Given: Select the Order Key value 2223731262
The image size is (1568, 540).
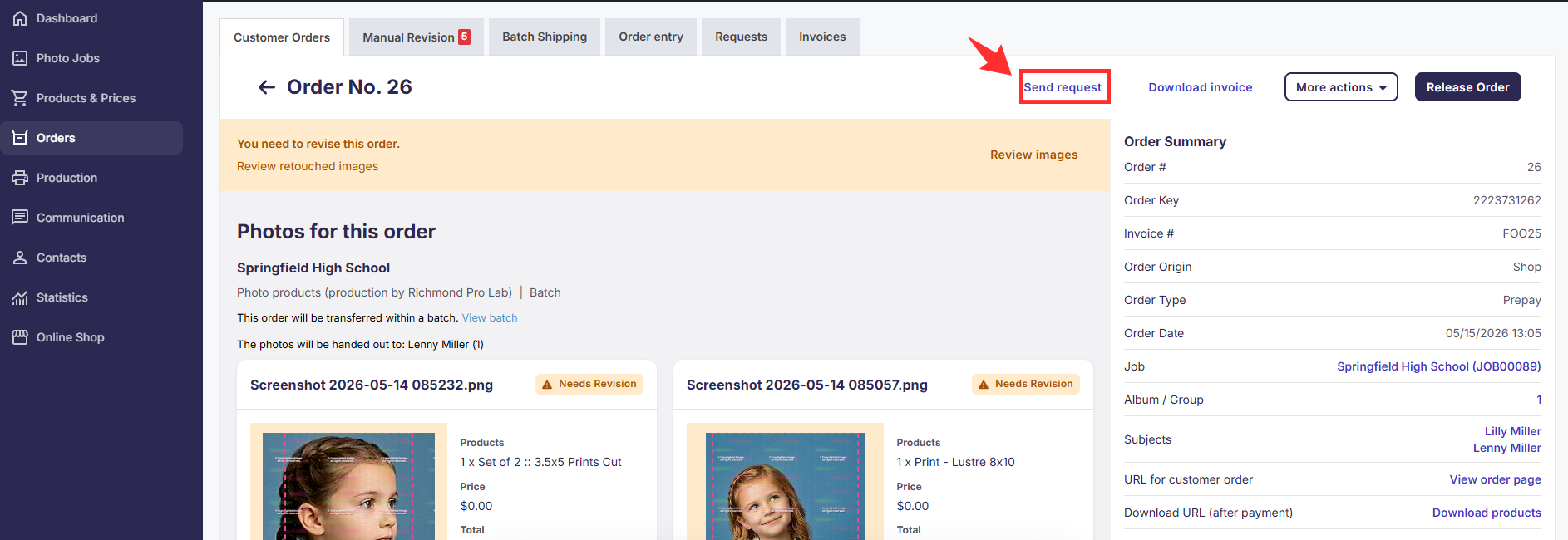Looking at the screenshot, I should 1506,200.
